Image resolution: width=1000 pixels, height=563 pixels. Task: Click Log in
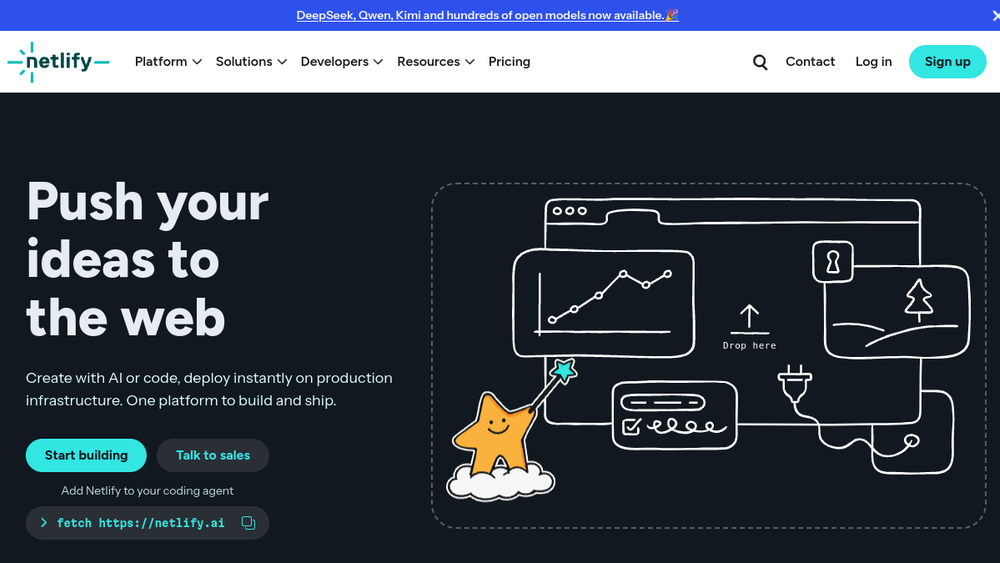click(x=873, y=62)
